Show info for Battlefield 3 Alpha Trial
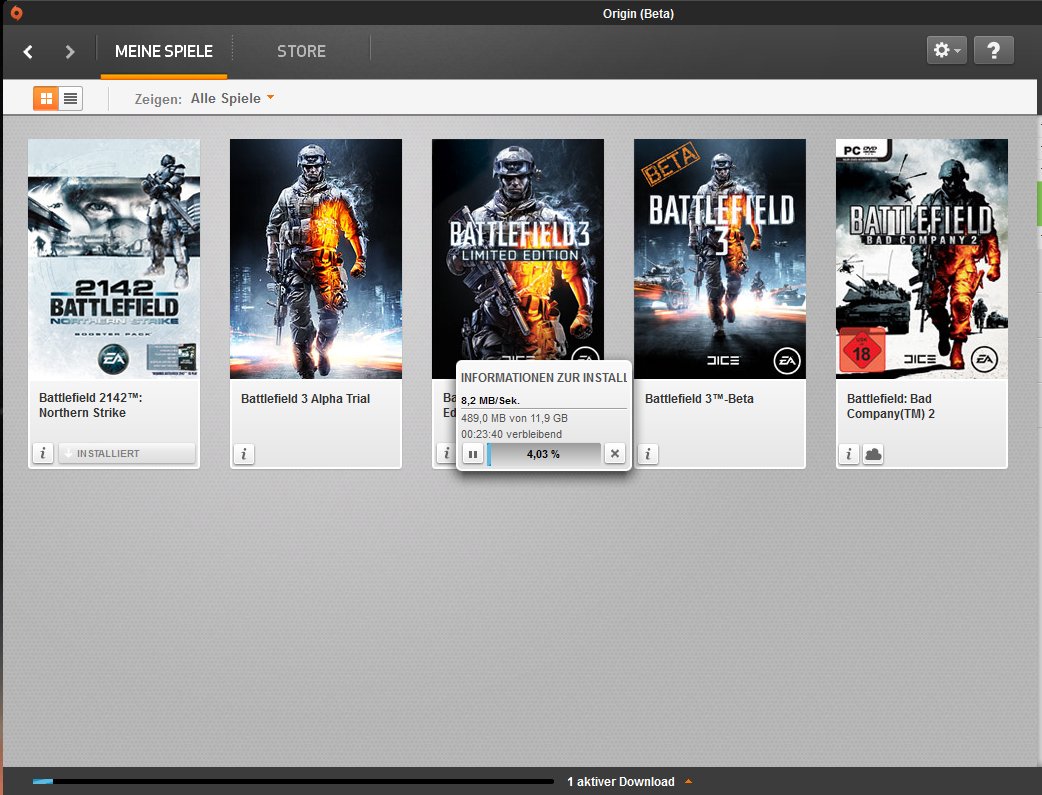 (x=244, y=454)
